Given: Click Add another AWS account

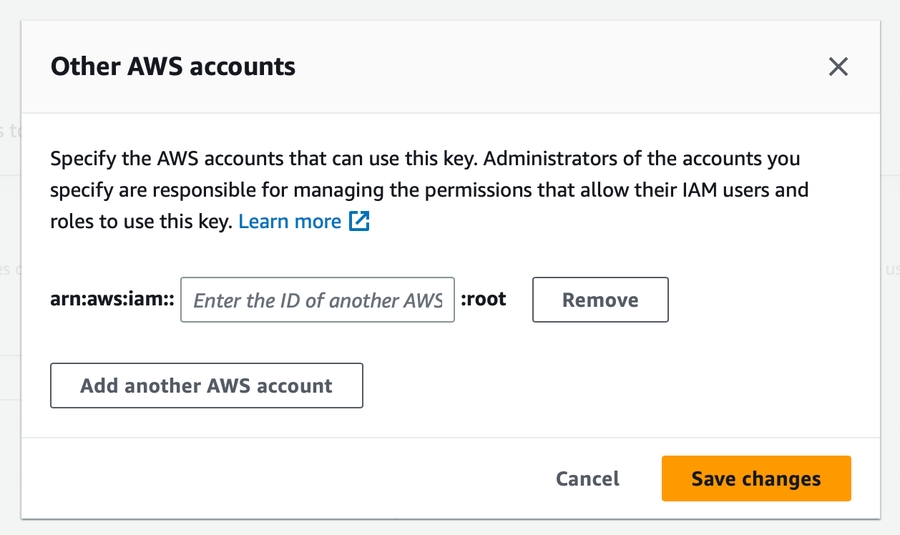Looking at the screenshot, I should point(206,386).
